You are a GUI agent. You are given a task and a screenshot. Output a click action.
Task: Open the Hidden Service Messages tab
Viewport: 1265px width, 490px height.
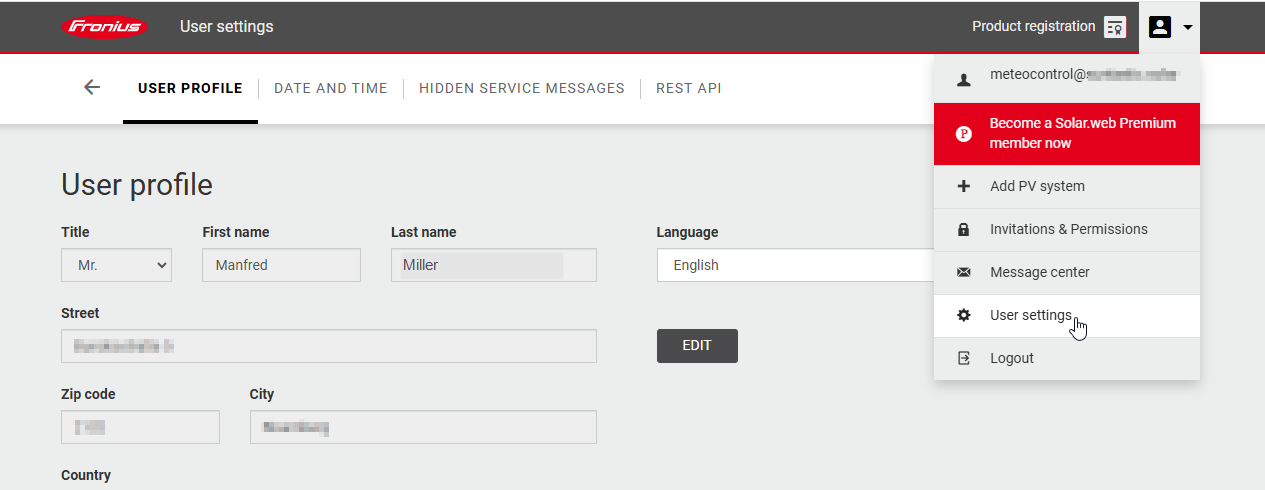click(x=521, y=88)
